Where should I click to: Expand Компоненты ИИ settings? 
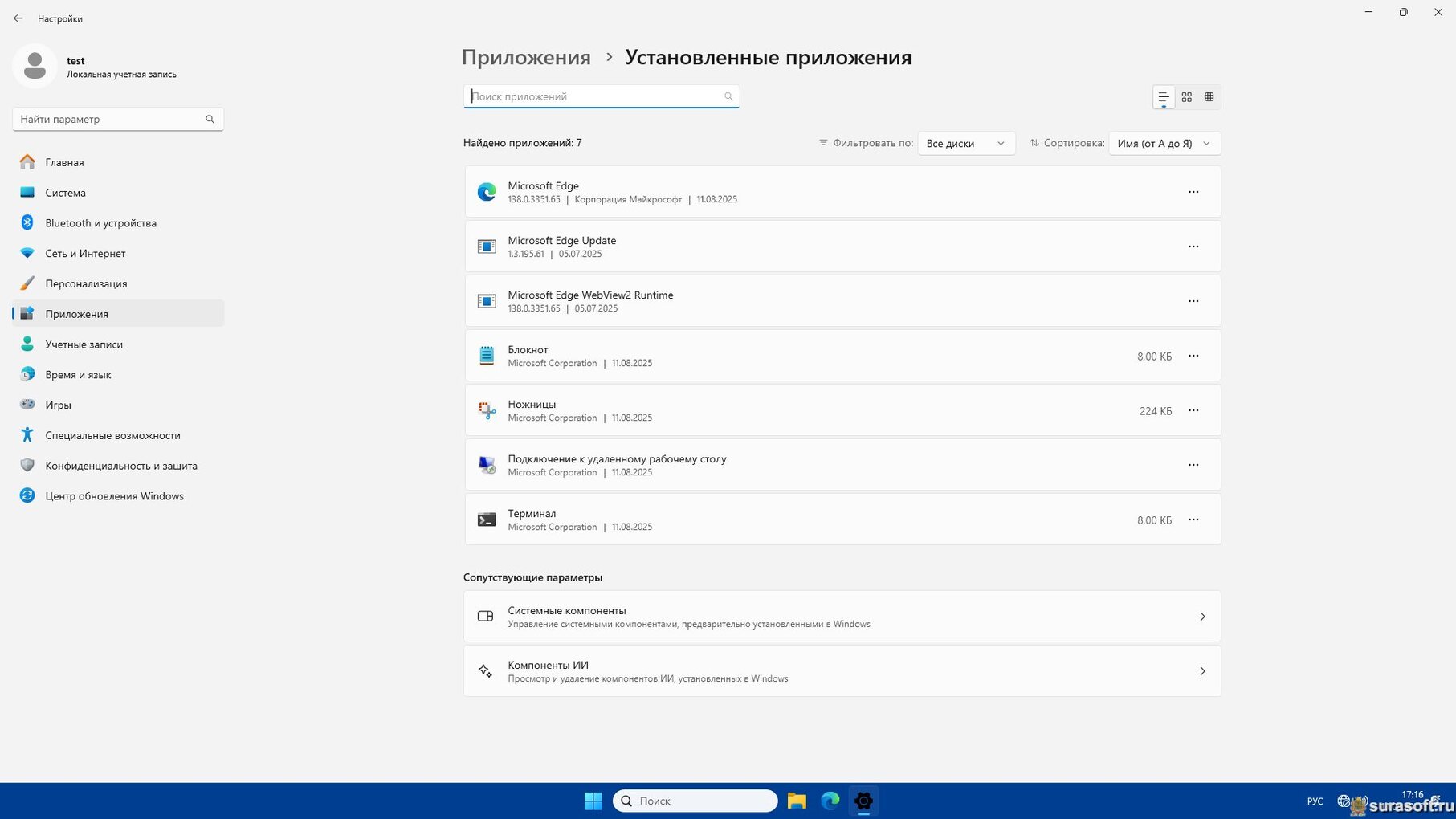(842, 671)
